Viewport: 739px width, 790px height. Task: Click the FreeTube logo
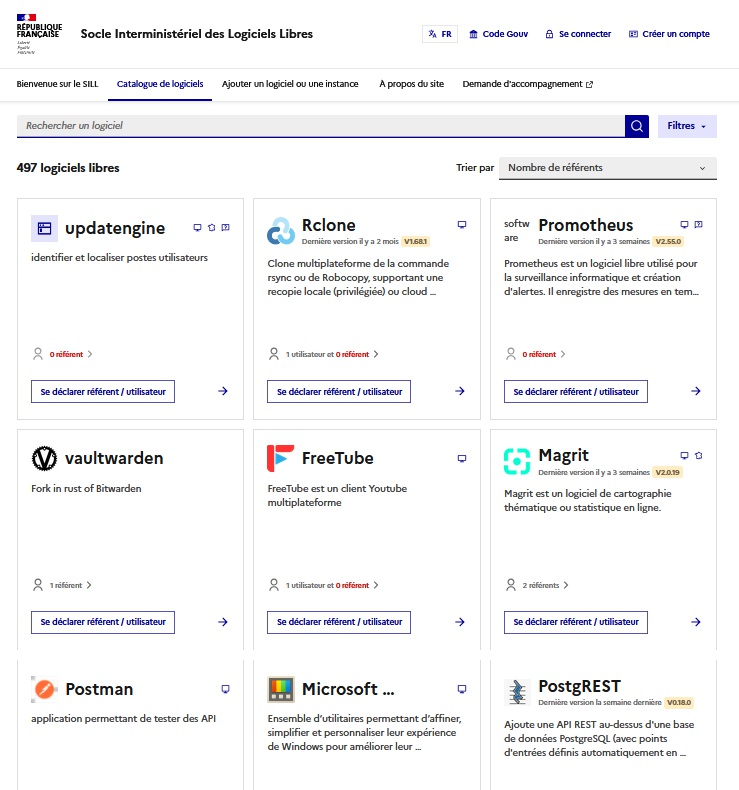tap(281, 458)
